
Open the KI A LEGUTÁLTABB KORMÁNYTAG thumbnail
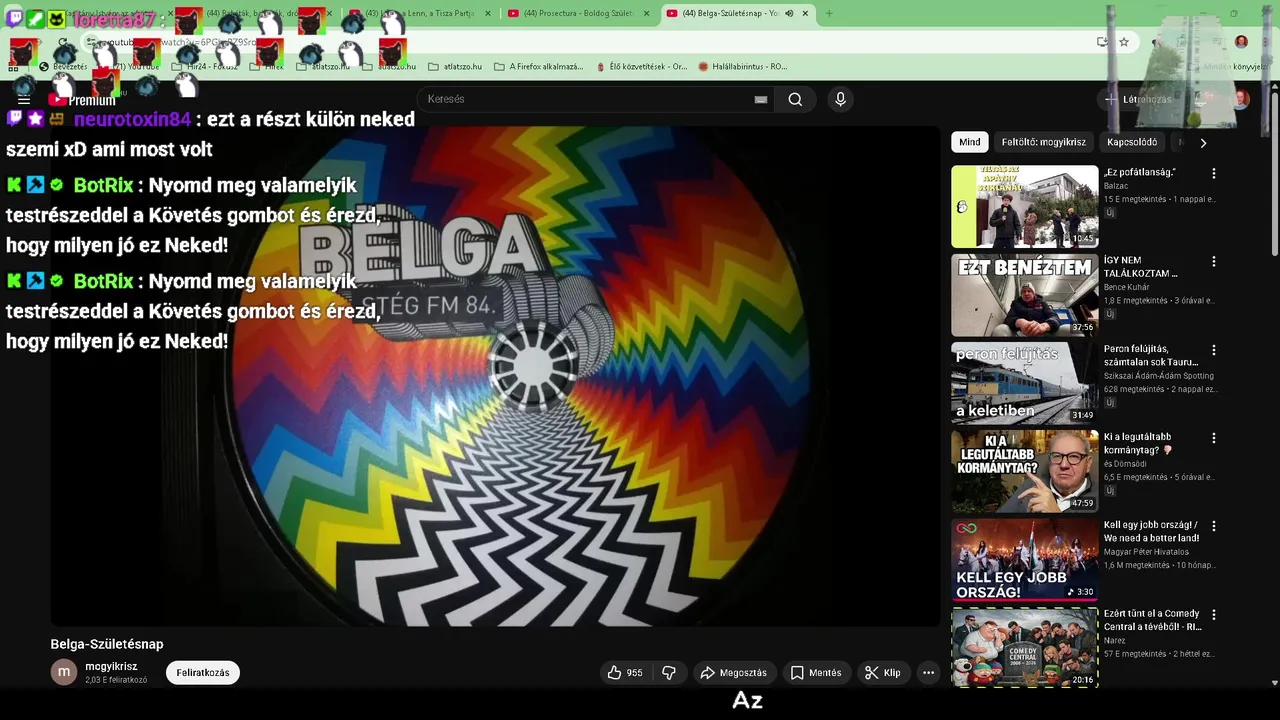click(x=1024, y=471)
